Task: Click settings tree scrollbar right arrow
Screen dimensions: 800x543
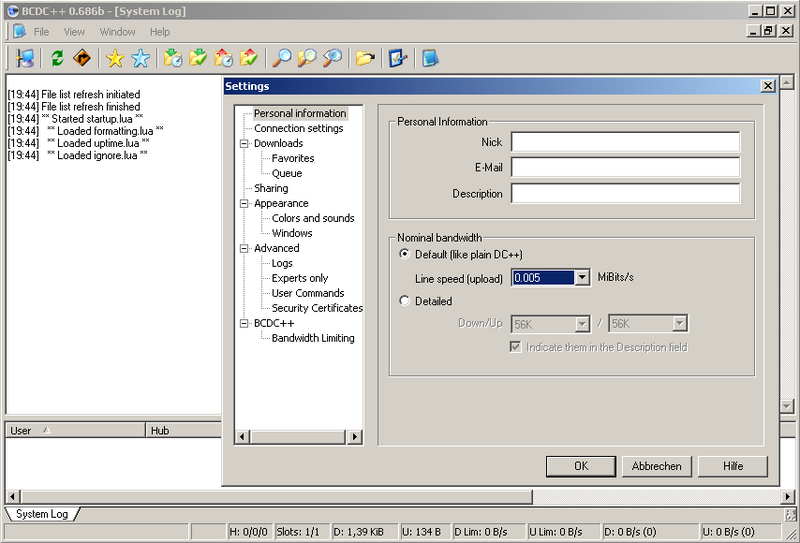Action: [355, 437]
